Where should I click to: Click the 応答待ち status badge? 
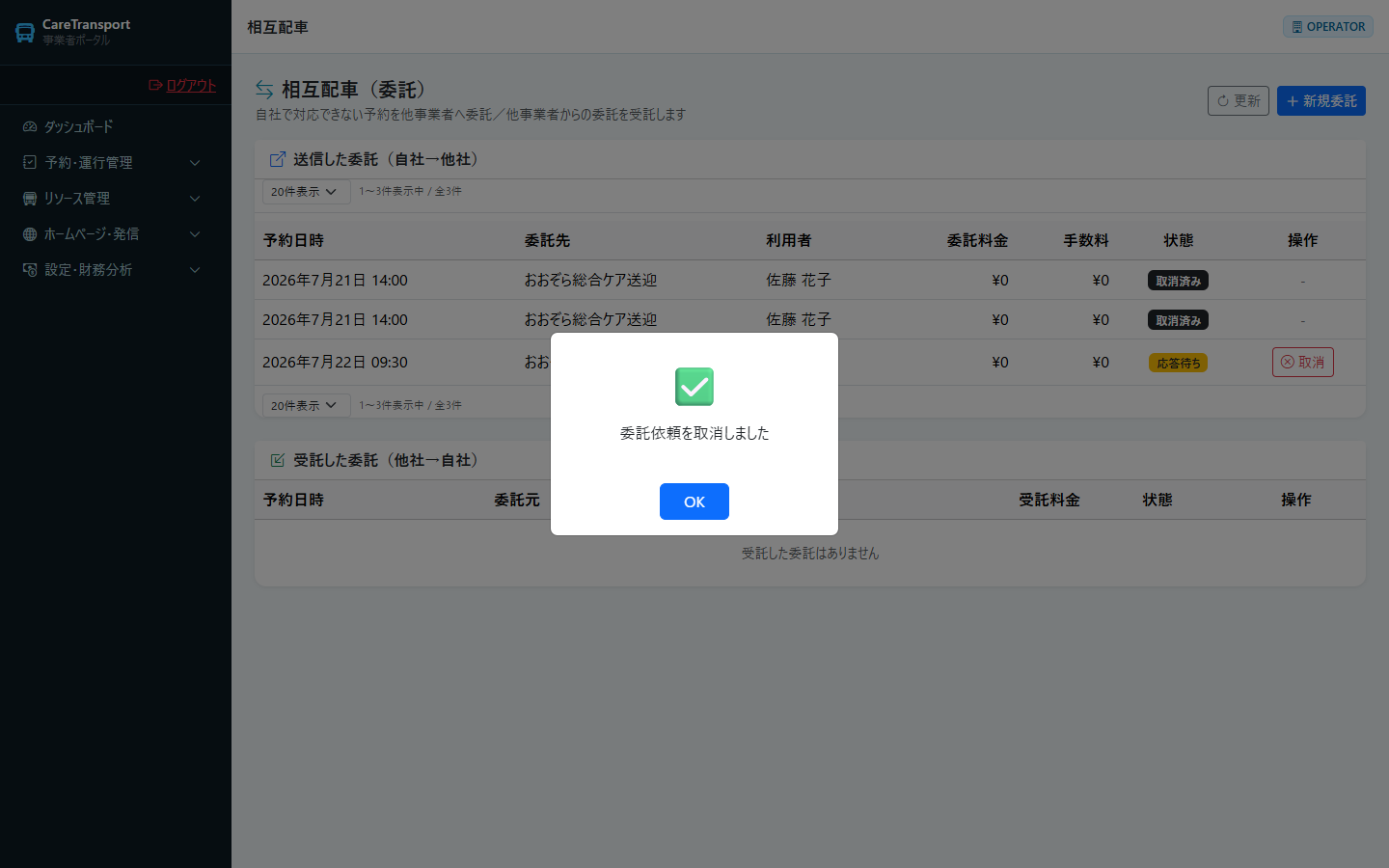[x=1178, y=363]
